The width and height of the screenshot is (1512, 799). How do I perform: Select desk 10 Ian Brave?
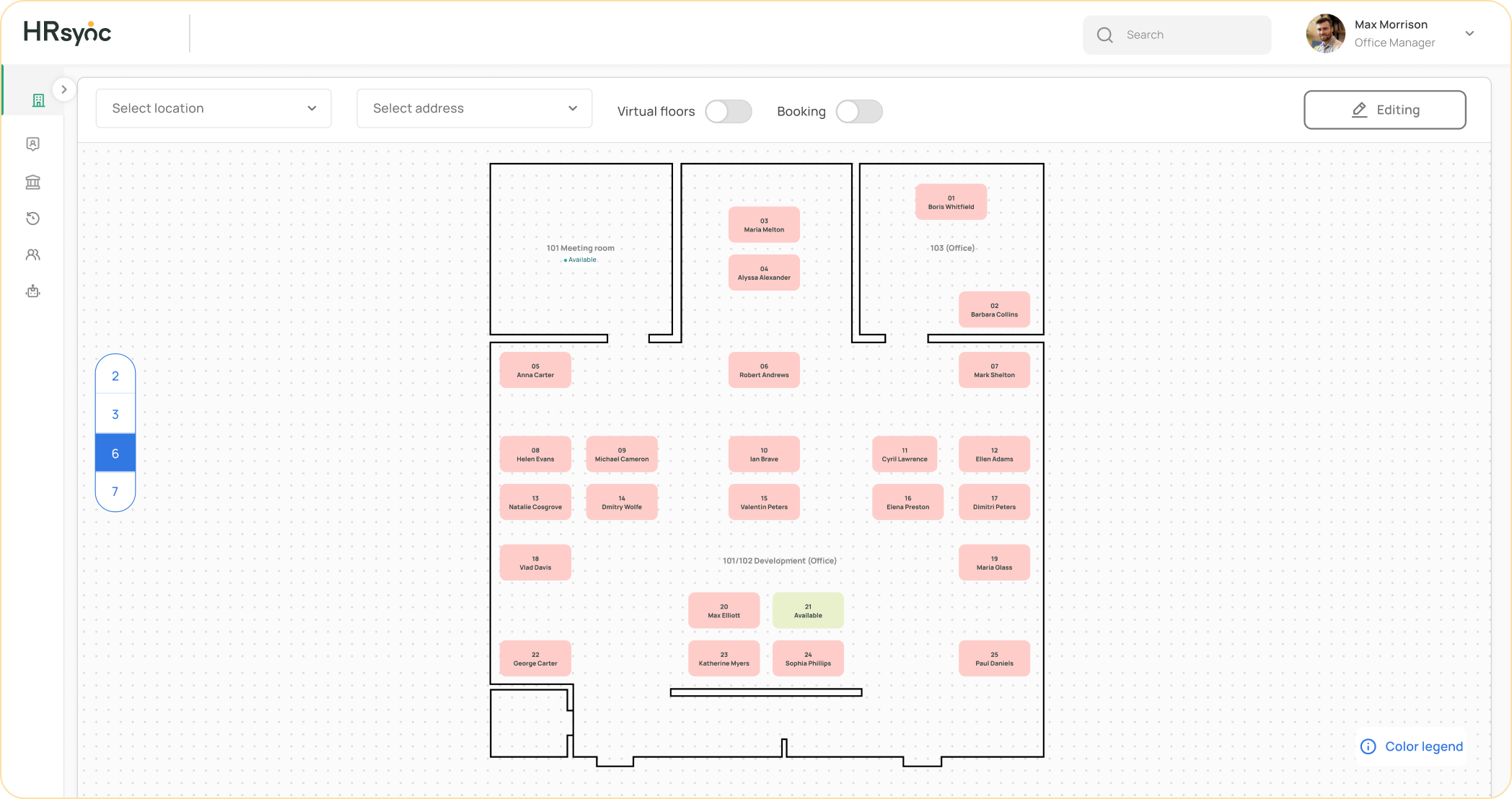tap(764, 454)
